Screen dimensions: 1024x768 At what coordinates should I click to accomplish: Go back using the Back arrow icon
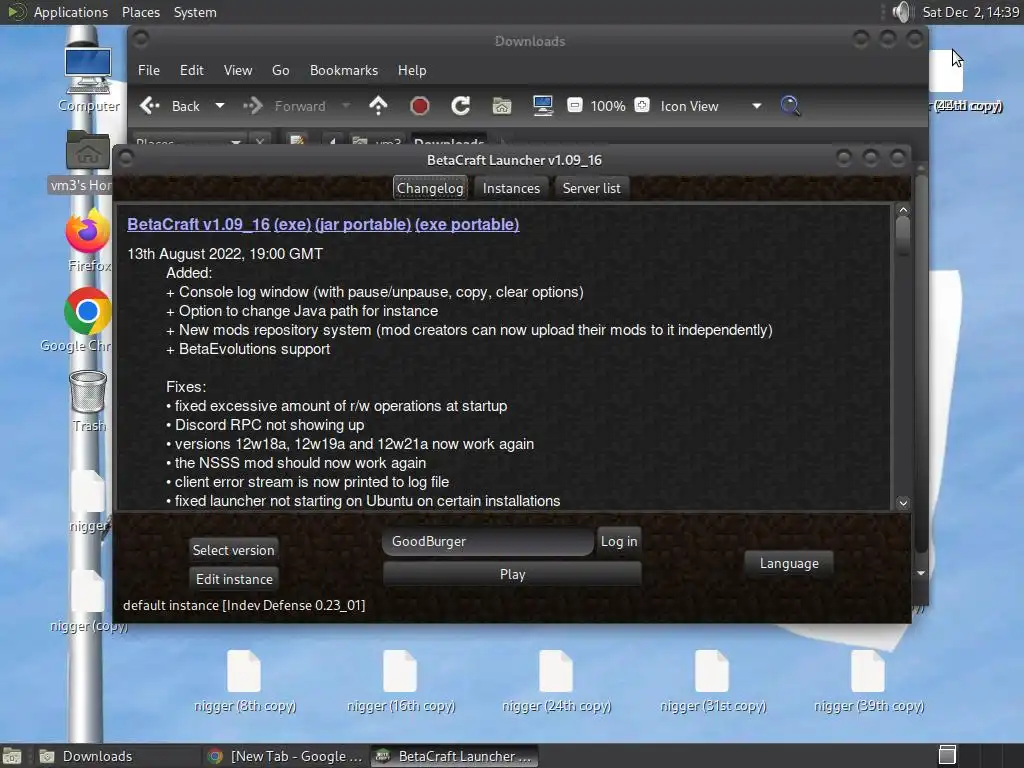tap(150, 106)
